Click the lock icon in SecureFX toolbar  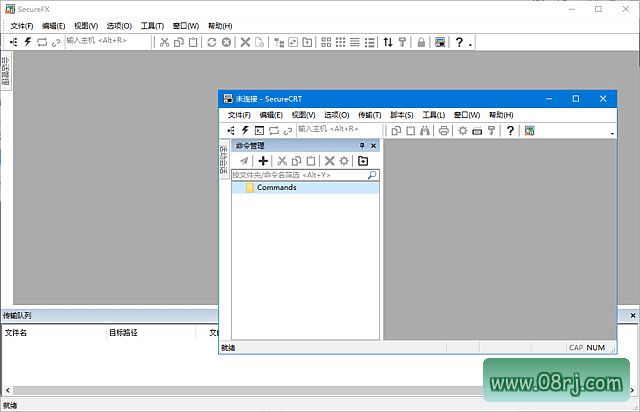(x=421, y=42)
